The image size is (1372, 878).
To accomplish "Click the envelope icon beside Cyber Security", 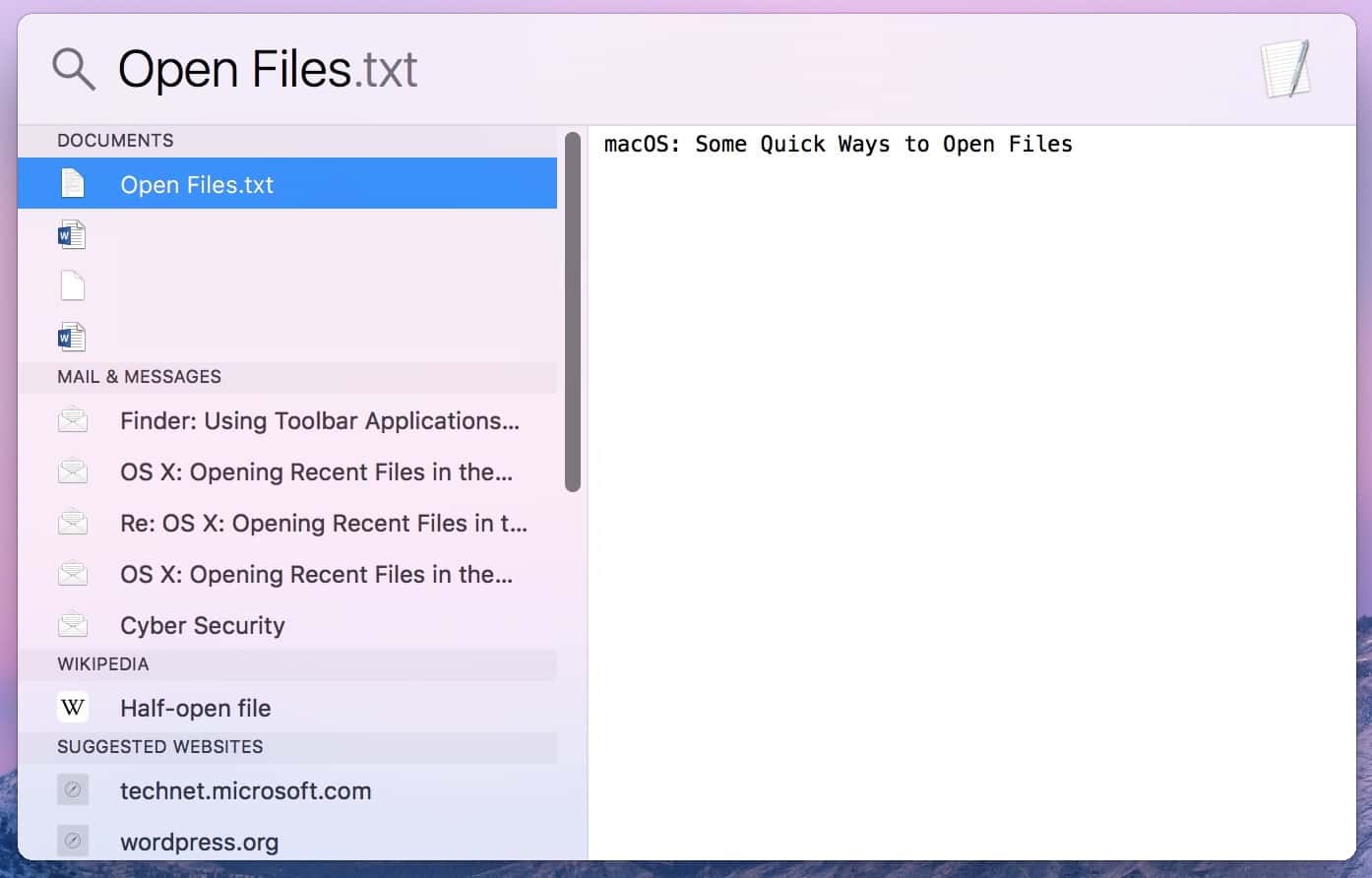I will tap(73, 625).
